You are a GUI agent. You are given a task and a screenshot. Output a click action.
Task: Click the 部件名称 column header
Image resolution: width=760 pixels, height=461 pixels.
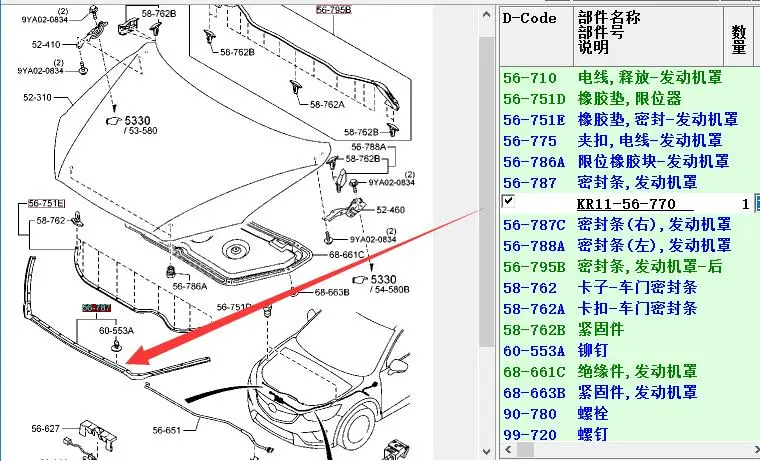(x=649, y=36)
